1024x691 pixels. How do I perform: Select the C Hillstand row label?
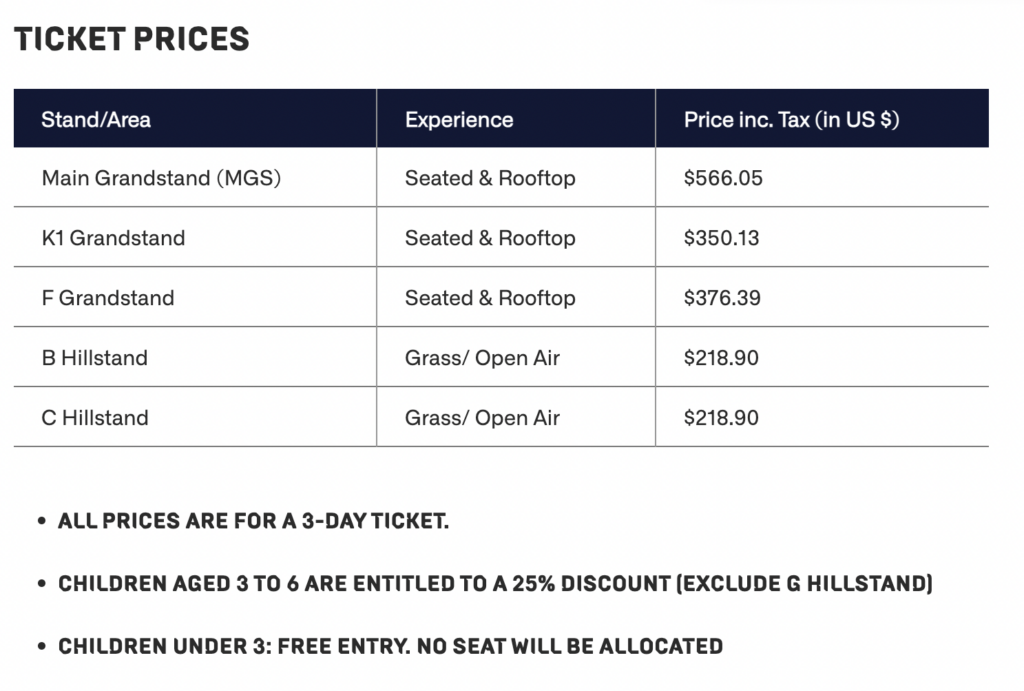click(x=95, y=418)
